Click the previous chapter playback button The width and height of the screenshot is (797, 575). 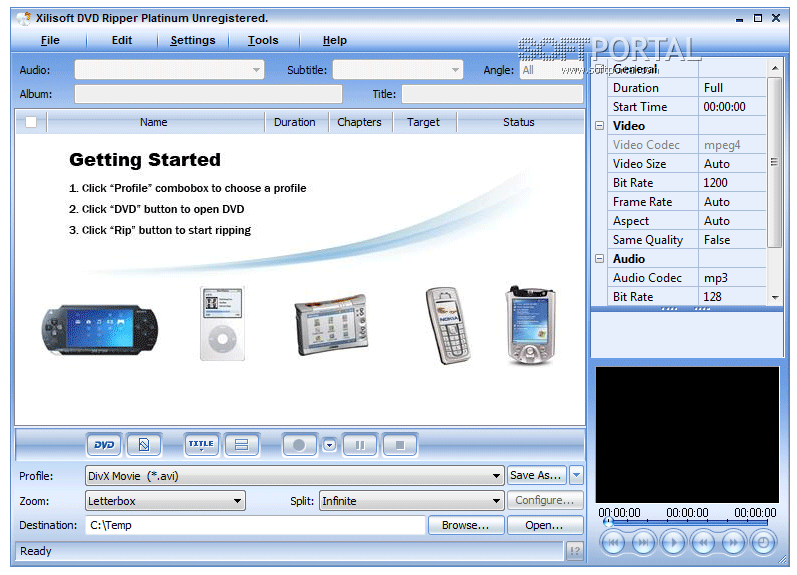(x=614, y=542)
